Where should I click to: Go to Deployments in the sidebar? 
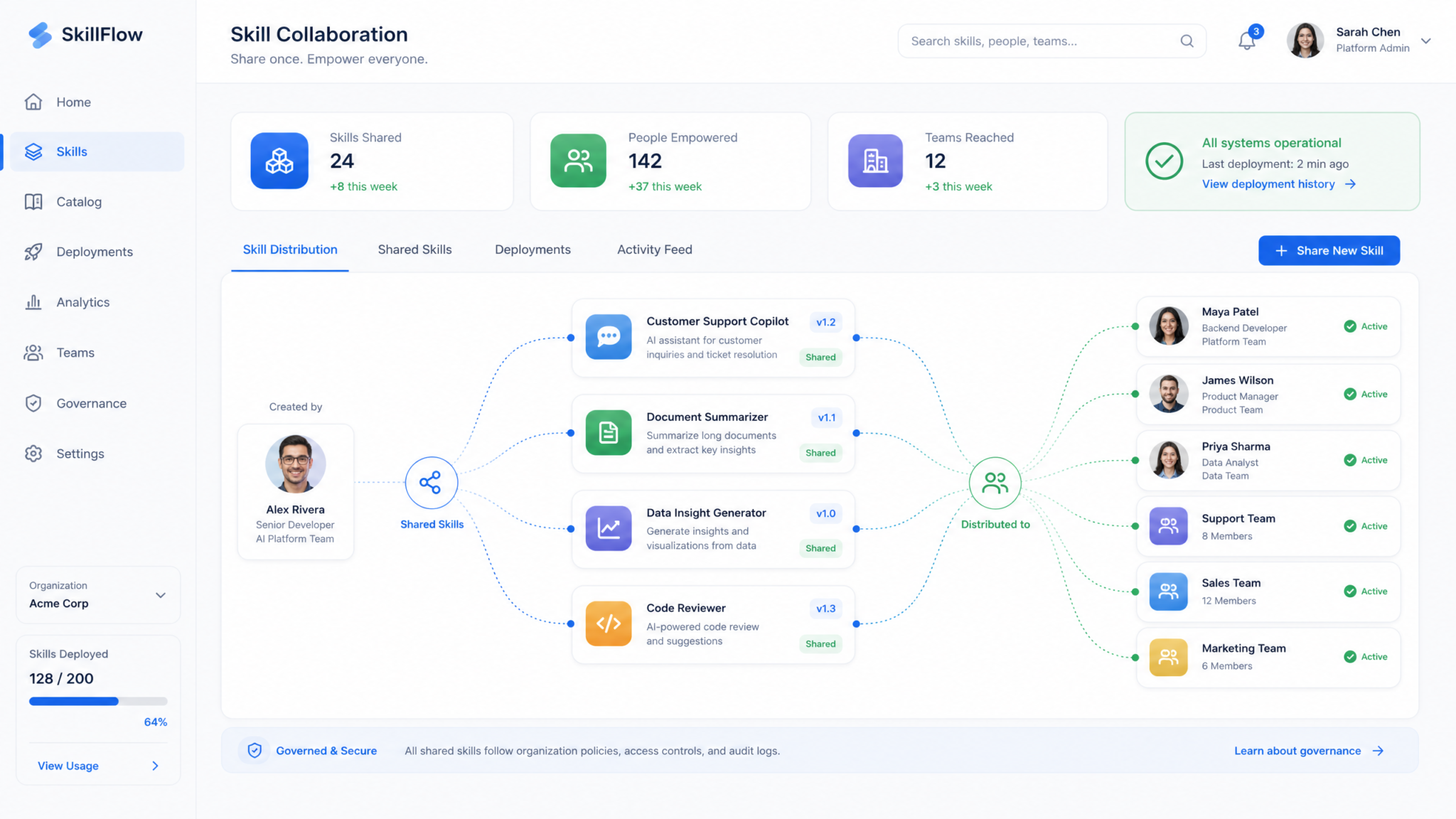pyautogui.click(x=97, y=252)
